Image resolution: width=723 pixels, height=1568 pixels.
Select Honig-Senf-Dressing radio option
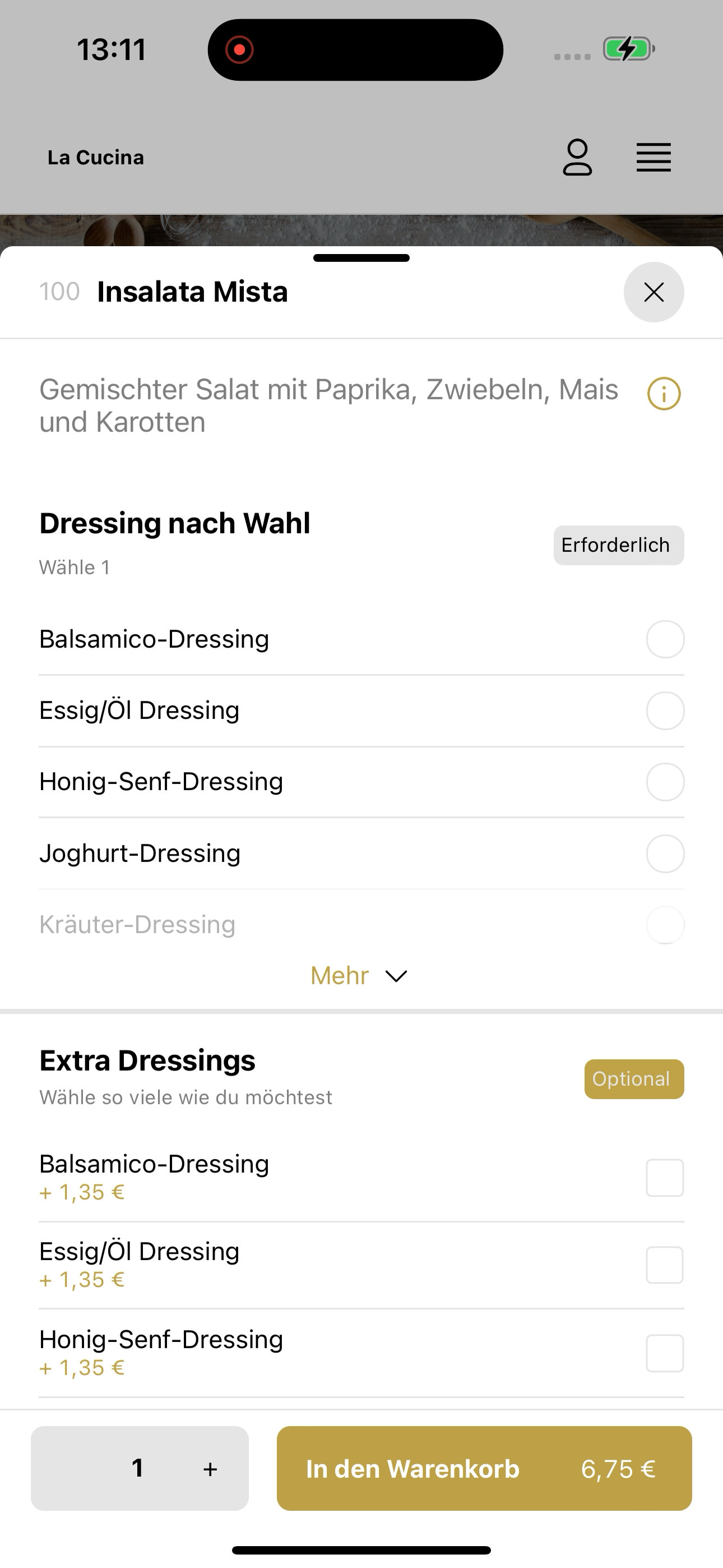click(665, 782)
